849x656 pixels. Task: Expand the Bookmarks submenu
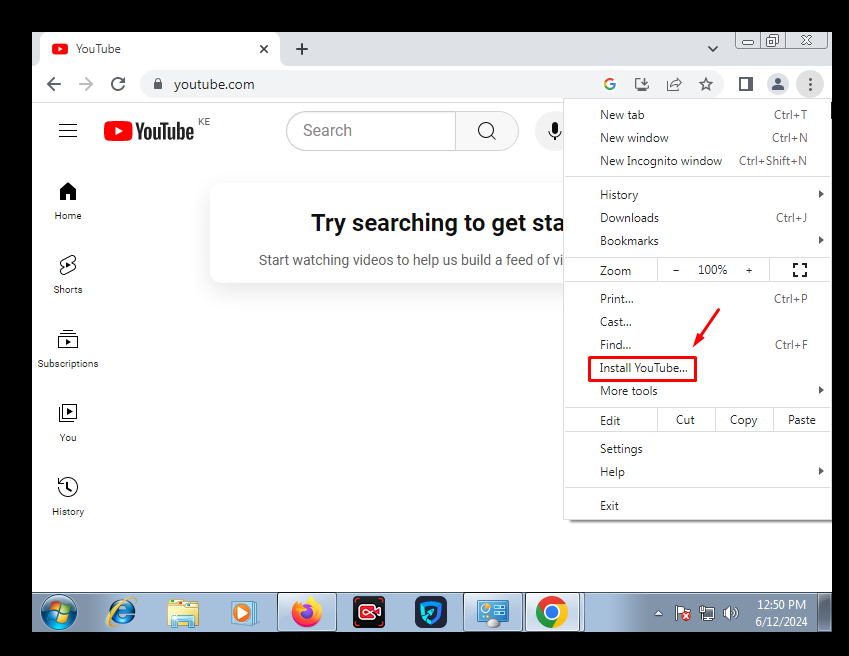[697, 241]
